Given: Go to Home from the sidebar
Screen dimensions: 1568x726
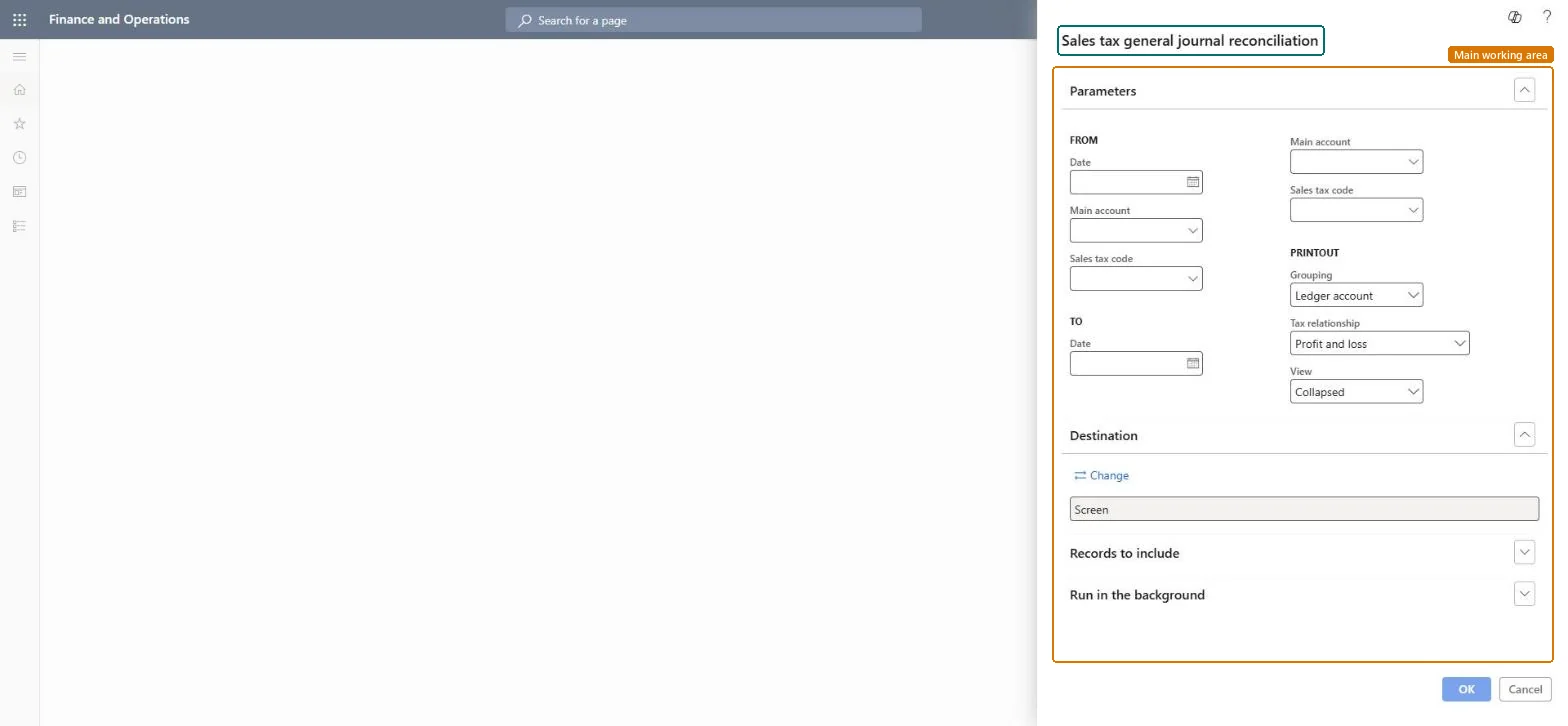Looking at the screenshot, I should (x=19, y=90).
